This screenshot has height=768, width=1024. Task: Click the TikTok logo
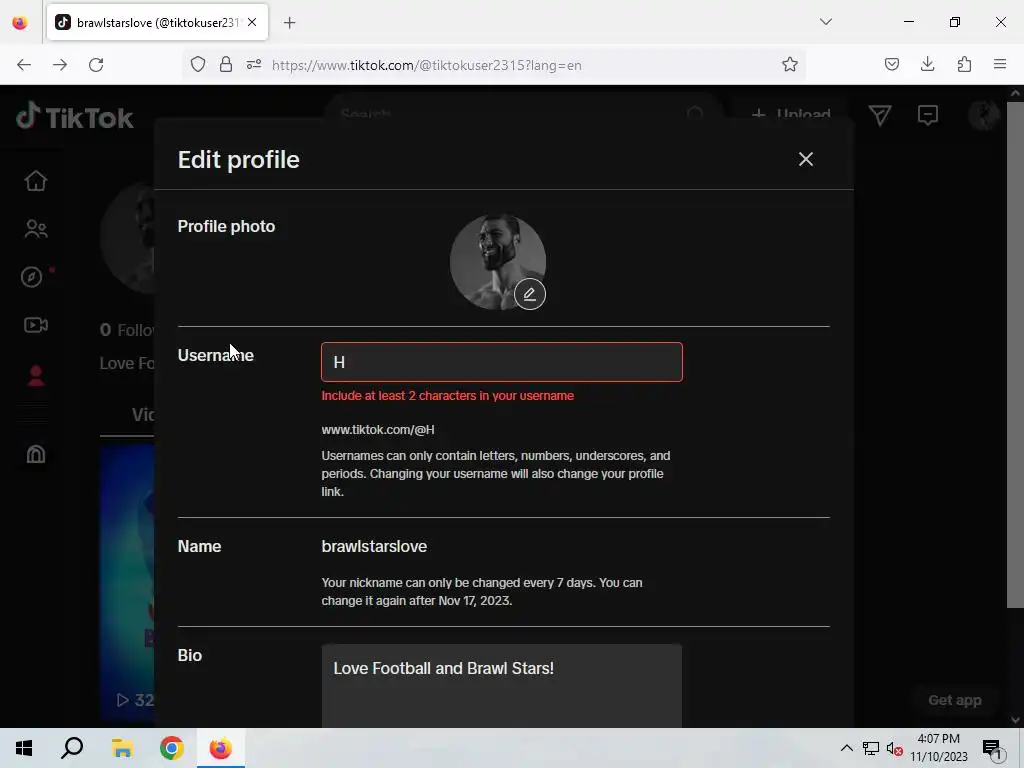point(74,117)
